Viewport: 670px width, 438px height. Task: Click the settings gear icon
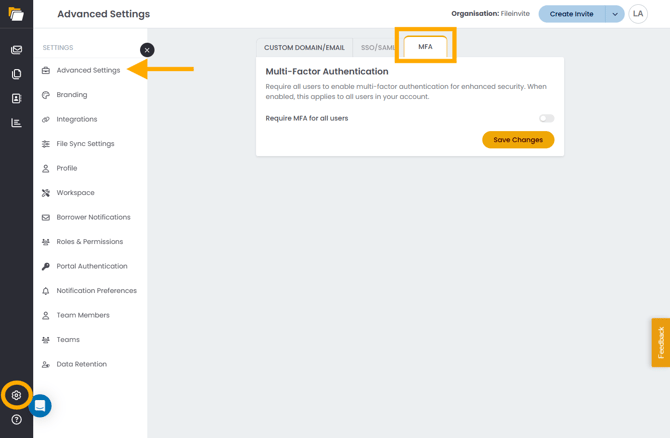[16, 396]
